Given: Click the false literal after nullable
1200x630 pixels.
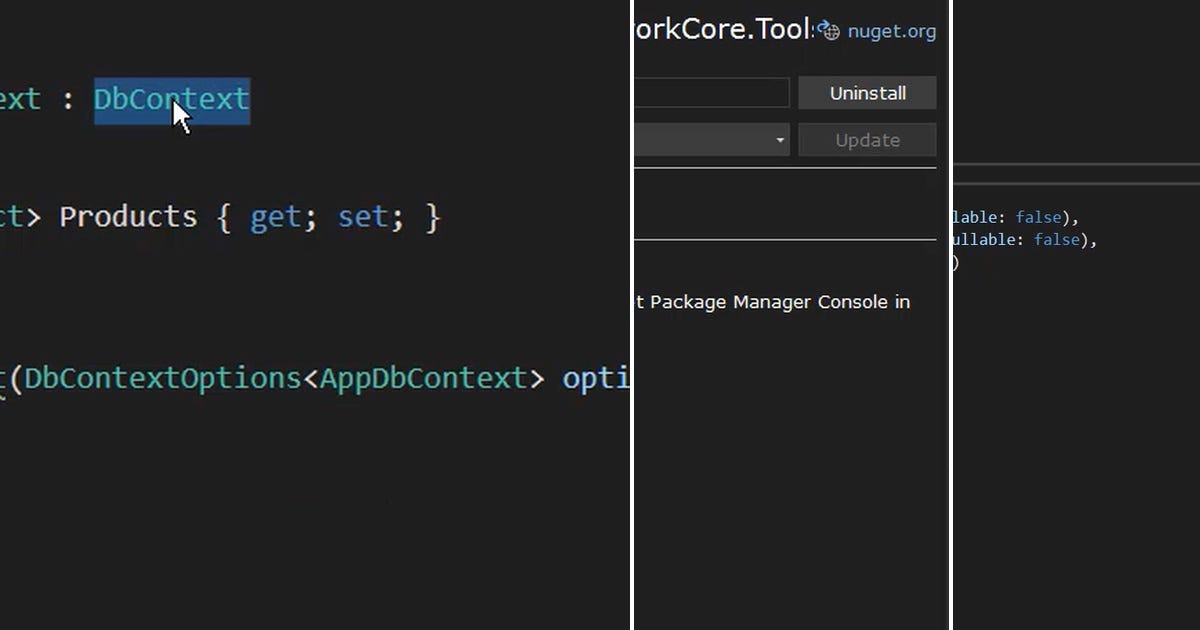Looking at the screenshot, I should pos(1057,239).
